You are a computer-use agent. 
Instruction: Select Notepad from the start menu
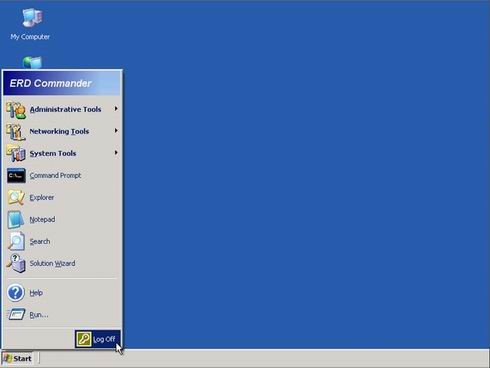62,220
